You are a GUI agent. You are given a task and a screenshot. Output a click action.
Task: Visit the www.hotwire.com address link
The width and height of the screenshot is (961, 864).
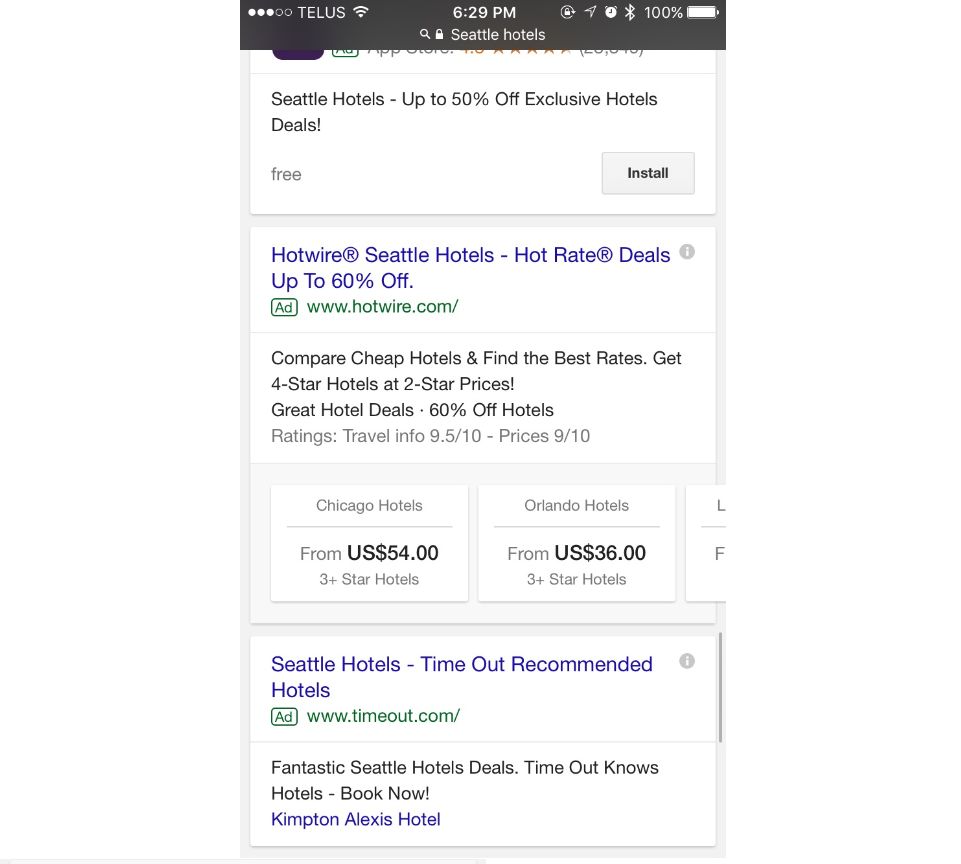(381, 307)
